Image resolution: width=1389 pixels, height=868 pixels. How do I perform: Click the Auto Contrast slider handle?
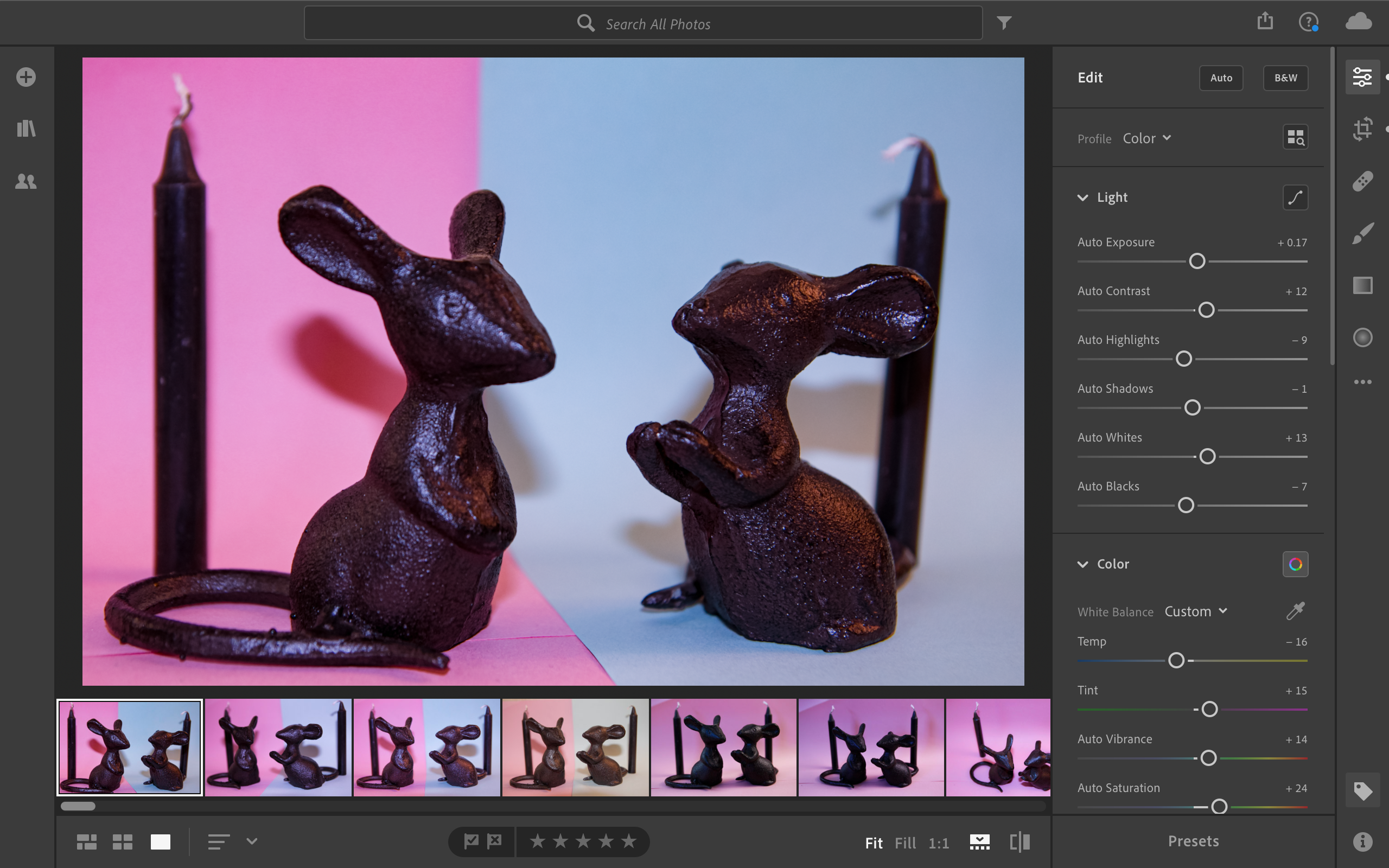click(x=1206, y=310)
